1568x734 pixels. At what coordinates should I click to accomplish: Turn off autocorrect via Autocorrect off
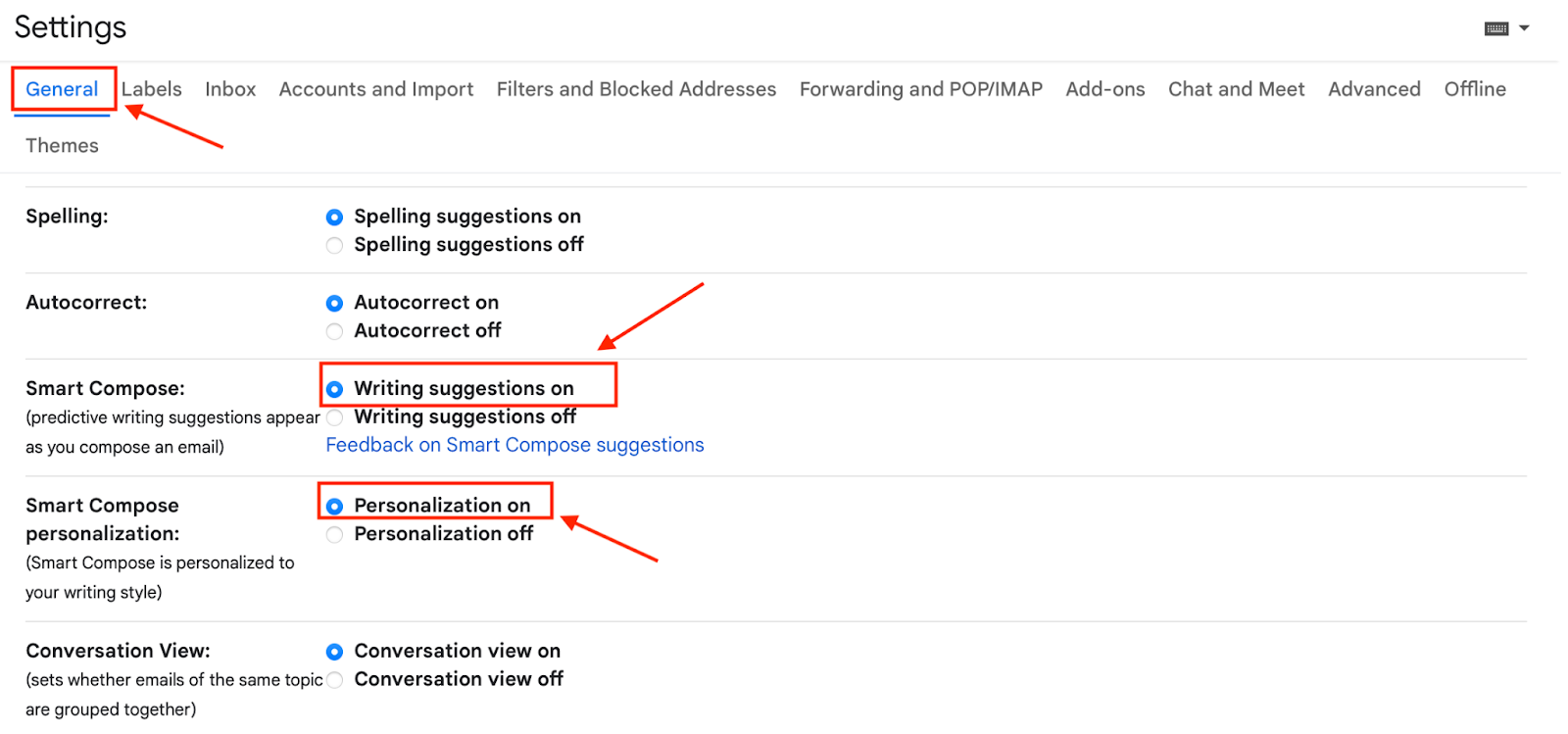coord(333,331)
